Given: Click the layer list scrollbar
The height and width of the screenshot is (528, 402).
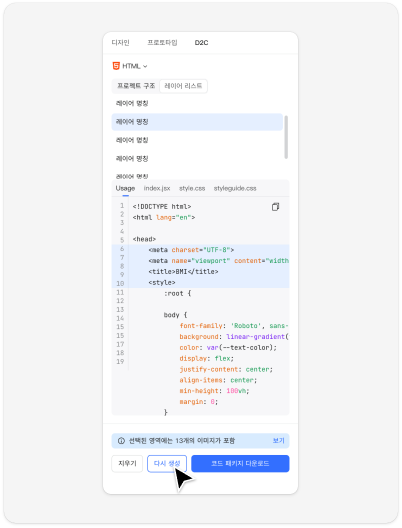Looking at the screenshot, I should point(286,137).
